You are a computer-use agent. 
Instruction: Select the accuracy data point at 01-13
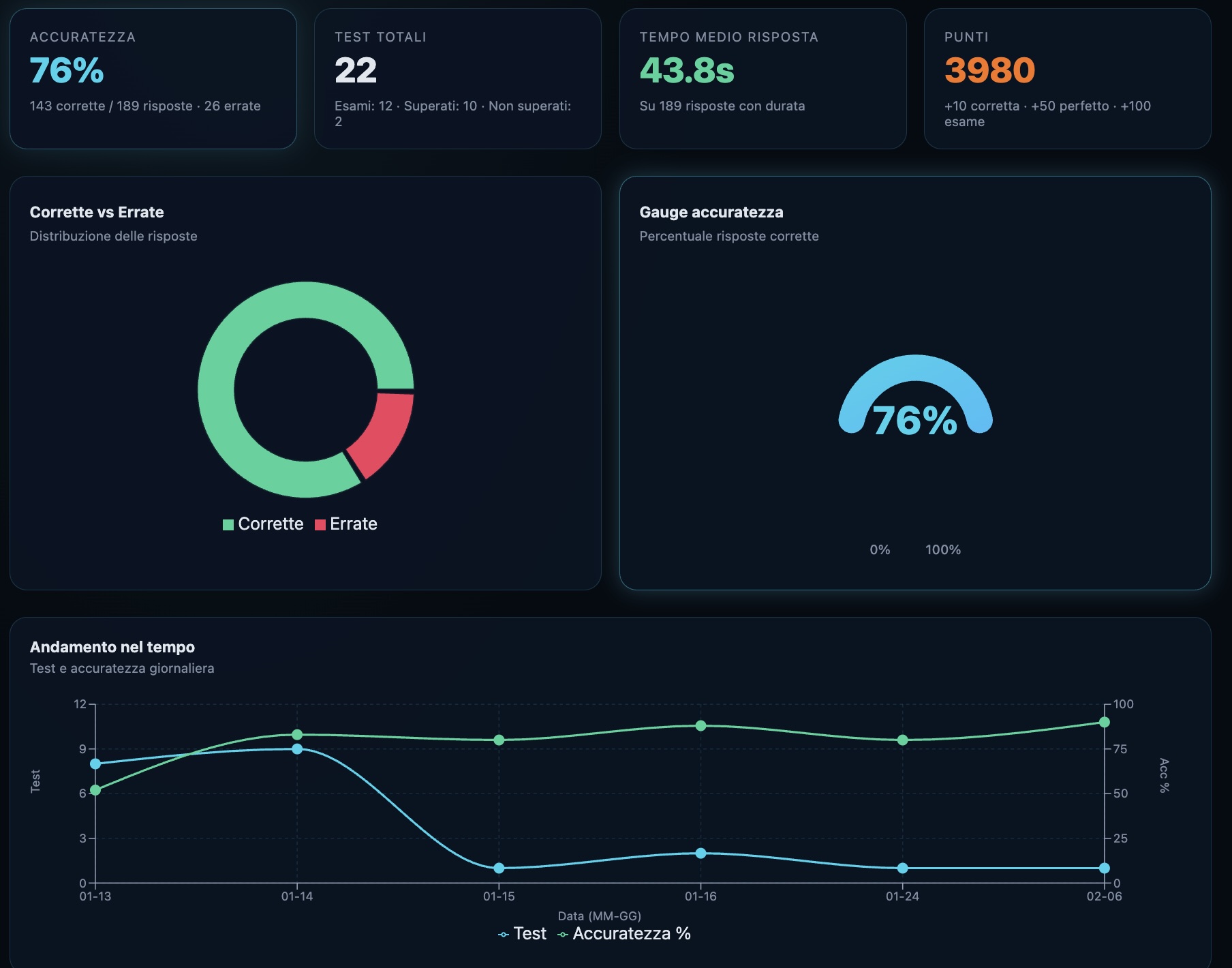click(x=95, y=790)
